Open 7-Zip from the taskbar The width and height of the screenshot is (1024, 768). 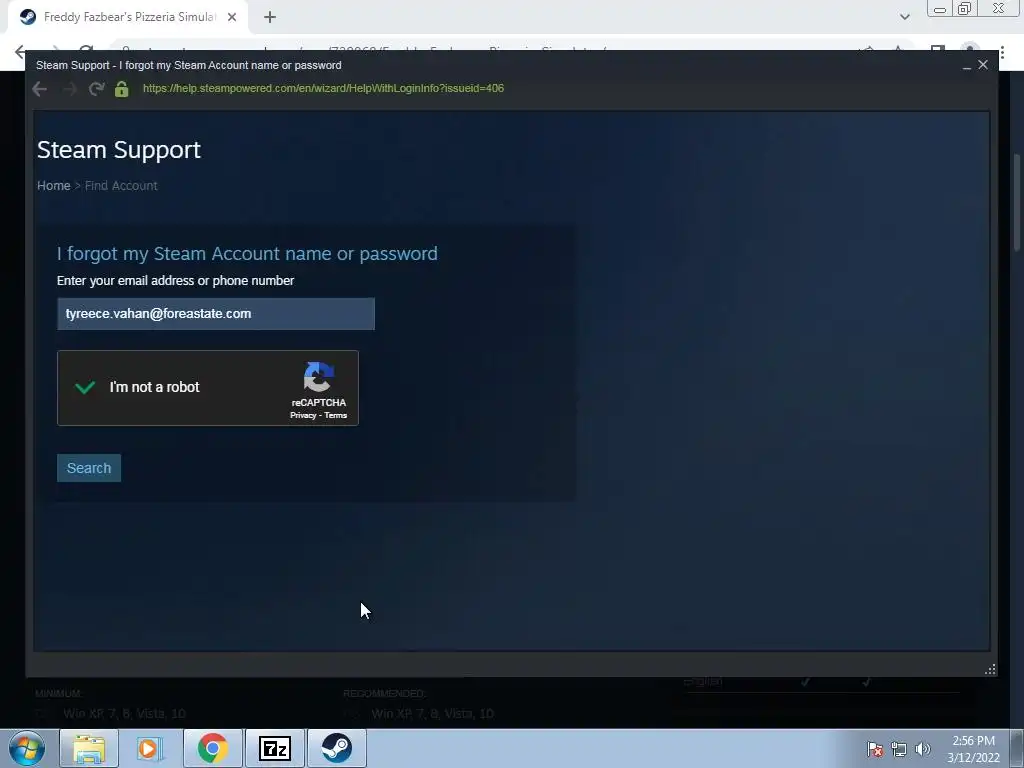pyautogui.click(x=275, y=748)
